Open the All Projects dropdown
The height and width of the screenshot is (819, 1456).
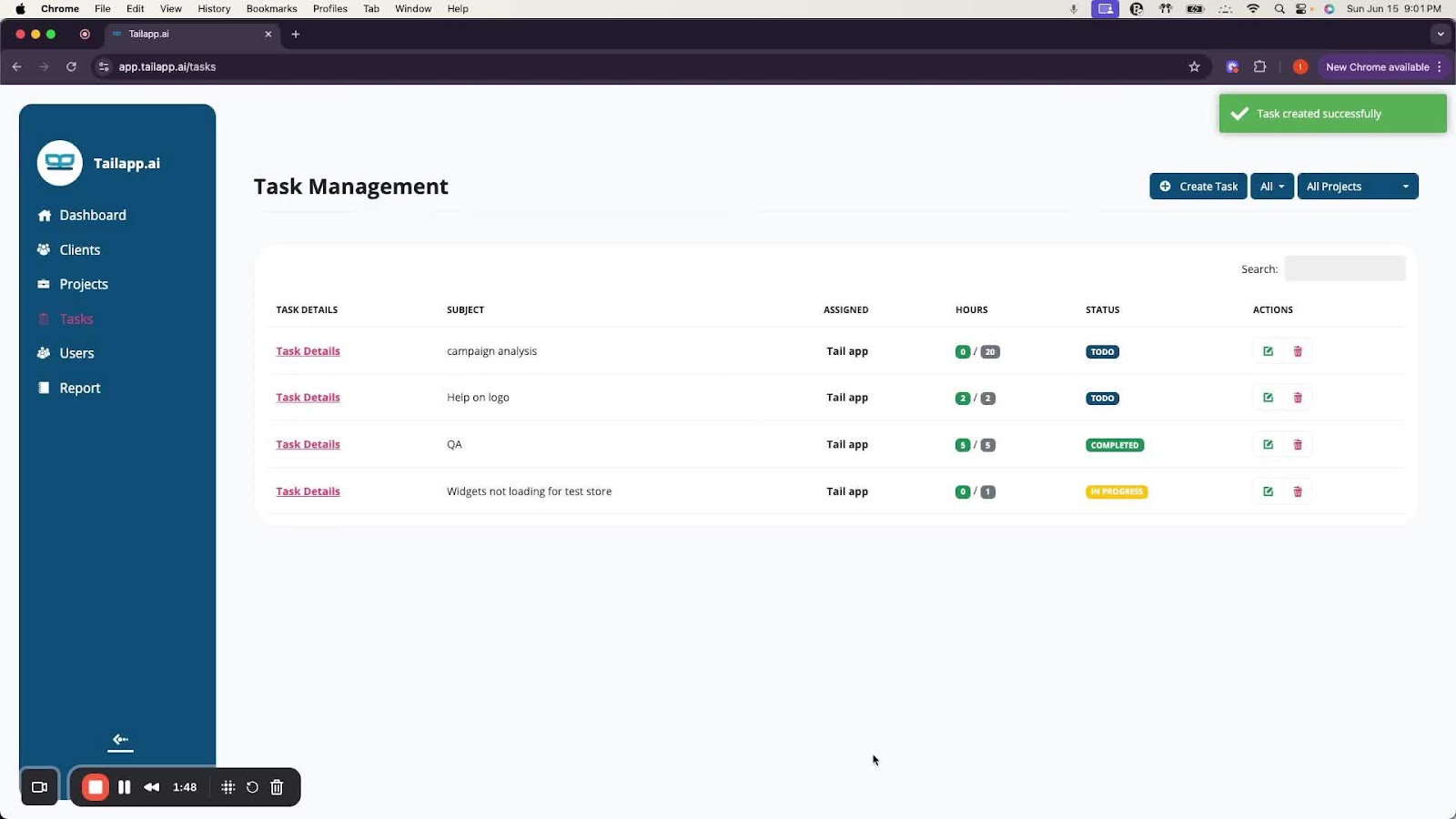coord(1358,187)
